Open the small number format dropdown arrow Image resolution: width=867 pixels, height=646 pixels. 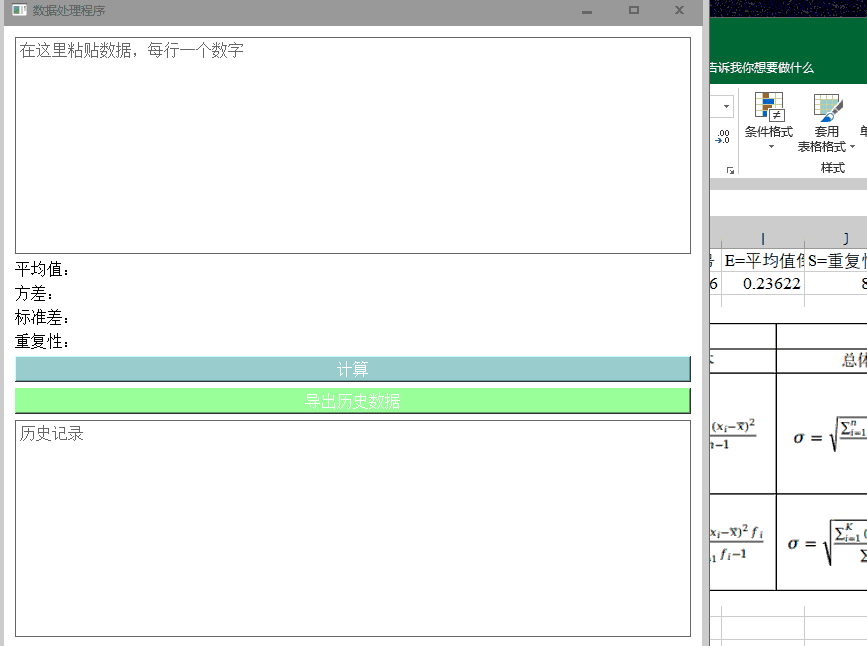(726, 105)
